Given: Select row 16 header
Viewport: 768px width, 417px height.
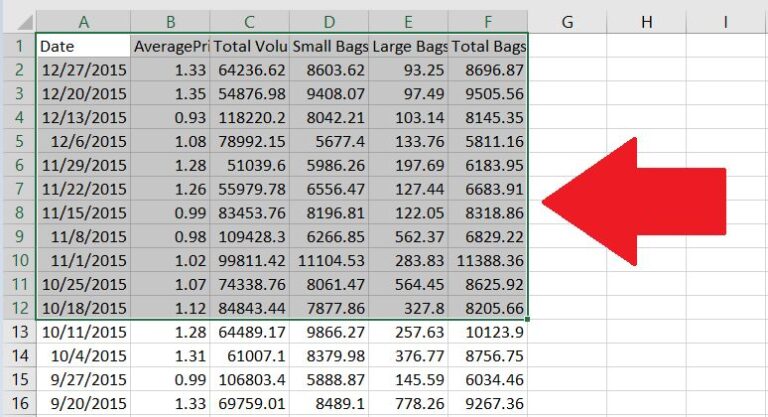Looking at the screenshot, I should click(18, 403).
